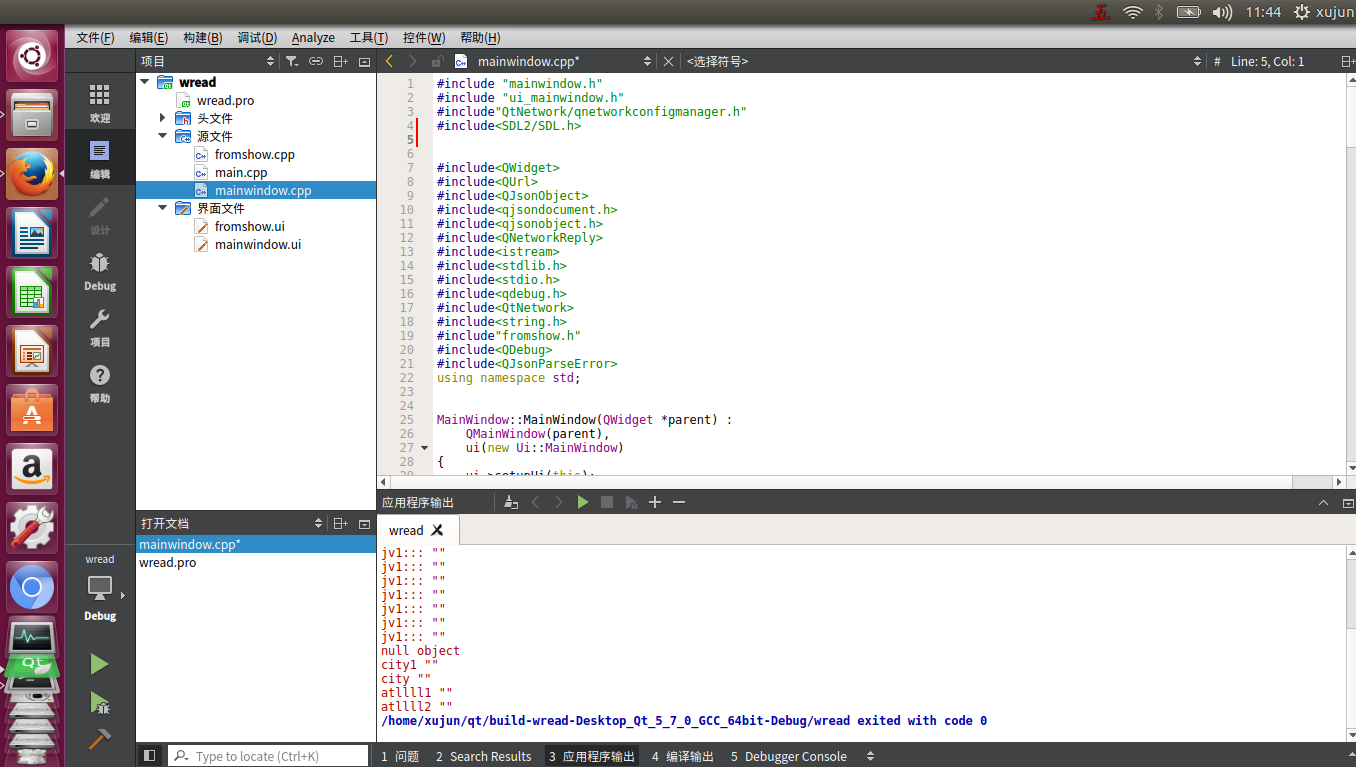Switch to the 2 Search Results pane

tap(484, 756)
